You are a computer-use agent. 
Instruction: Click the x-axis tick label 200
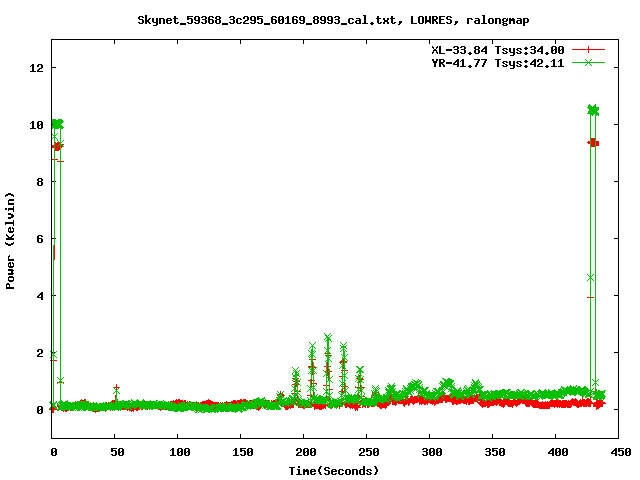[x=306, y=452]
